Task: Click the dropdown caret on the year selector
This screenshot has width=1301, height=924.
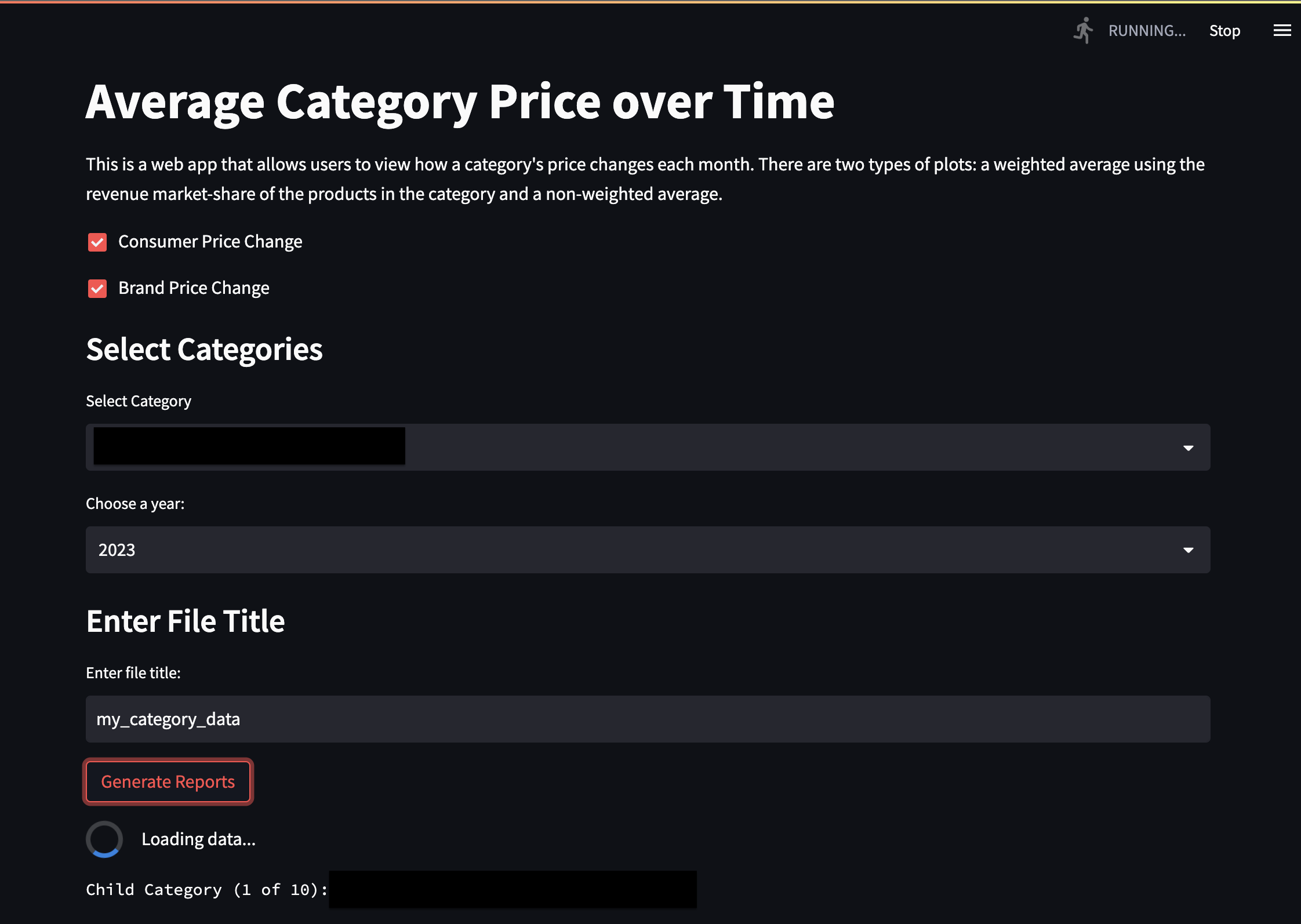Action: 1189,550
